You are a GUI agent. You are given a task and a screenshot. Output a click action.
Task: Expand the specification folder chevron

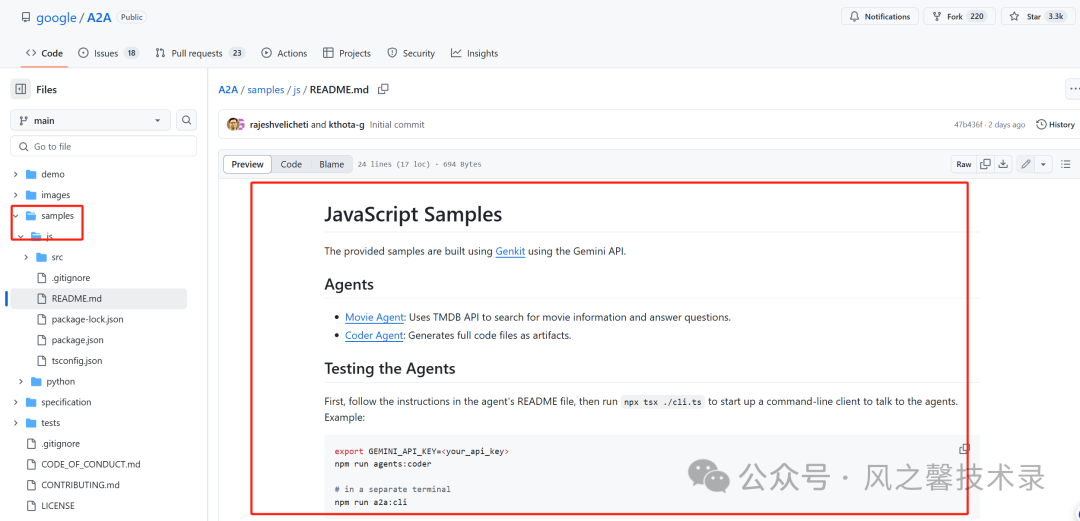tap(15, 402)
